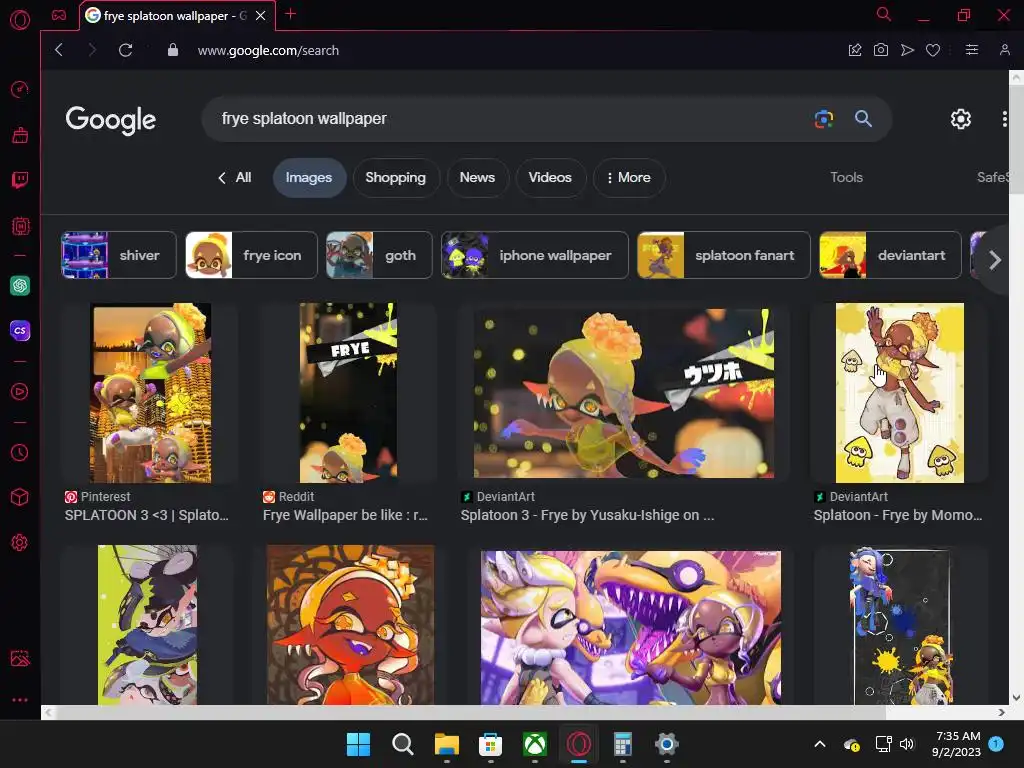This screenshot has width=1024, height=768.
Task: Search by image with Google Lens icon
Action: 824,119
